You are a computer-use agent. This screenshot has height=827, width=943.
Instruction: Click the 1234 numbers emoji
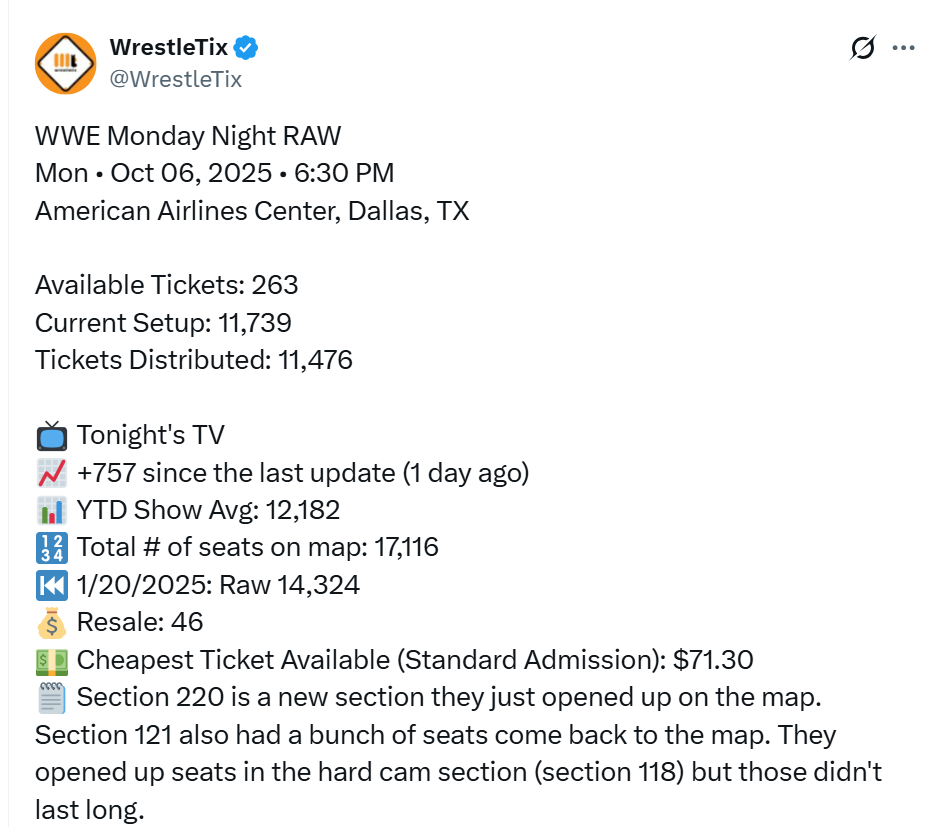[51, 549]
